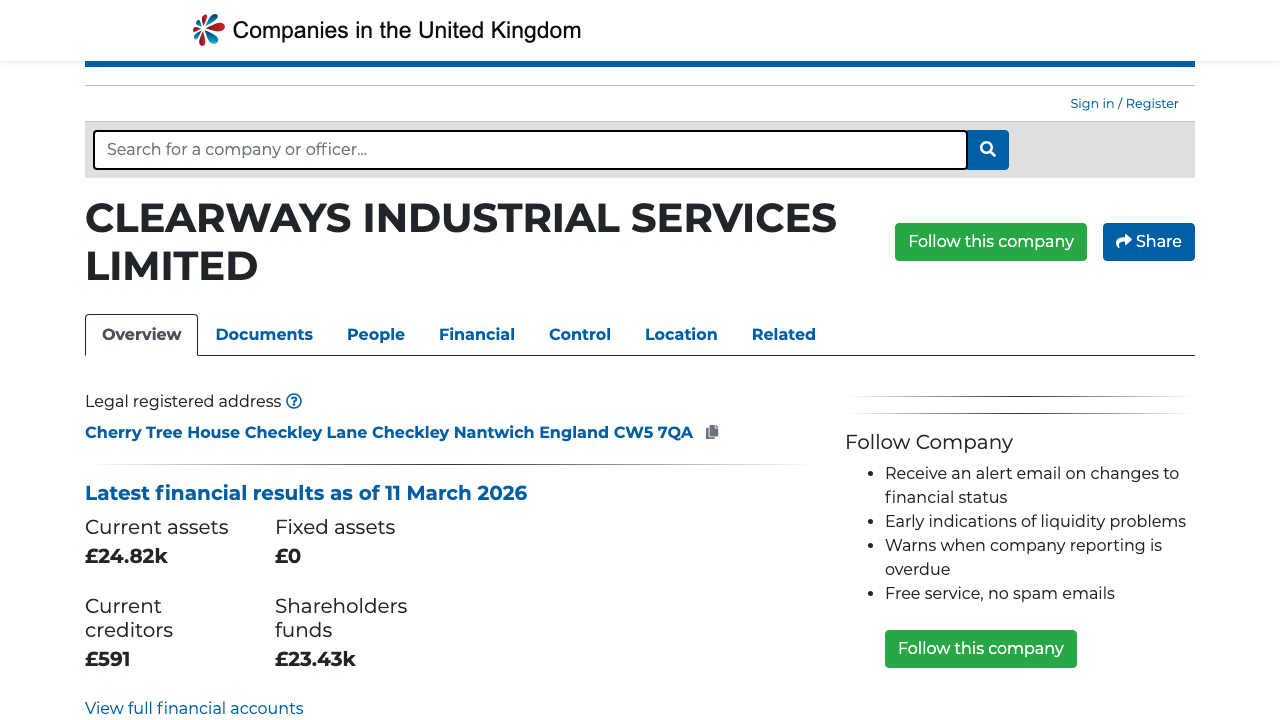This screenshot has height=720, width=1280.
Task: Copy the registered address using the copy icon
Action: click(712, 431)
